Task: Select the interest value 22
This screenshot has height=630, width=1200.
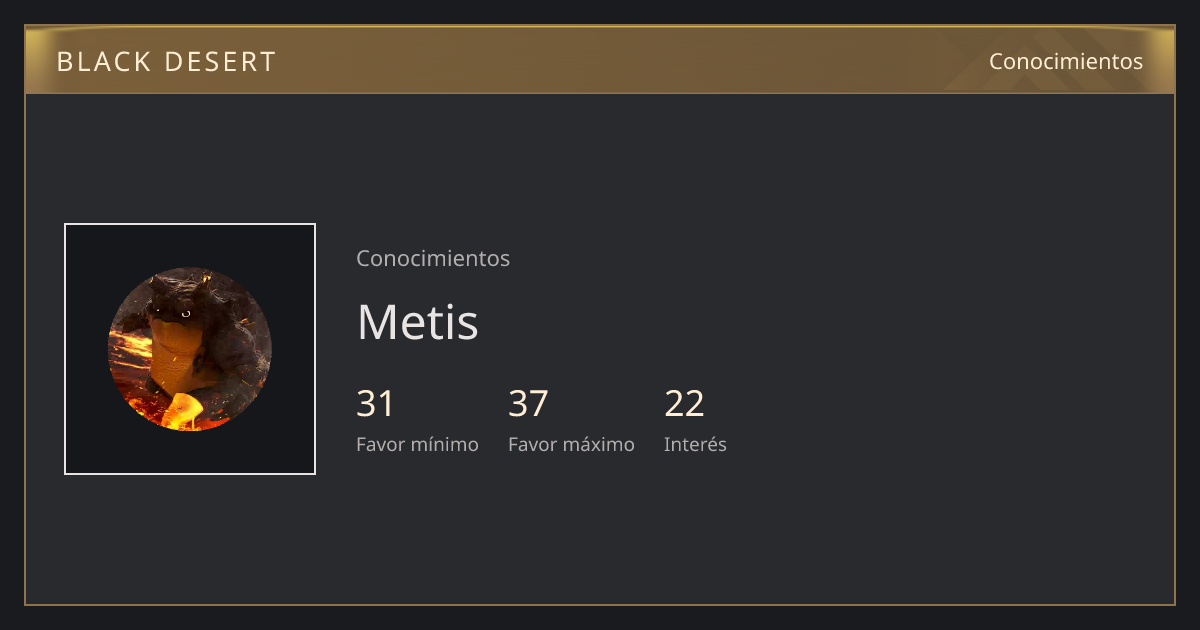Action: pos(684,404)
